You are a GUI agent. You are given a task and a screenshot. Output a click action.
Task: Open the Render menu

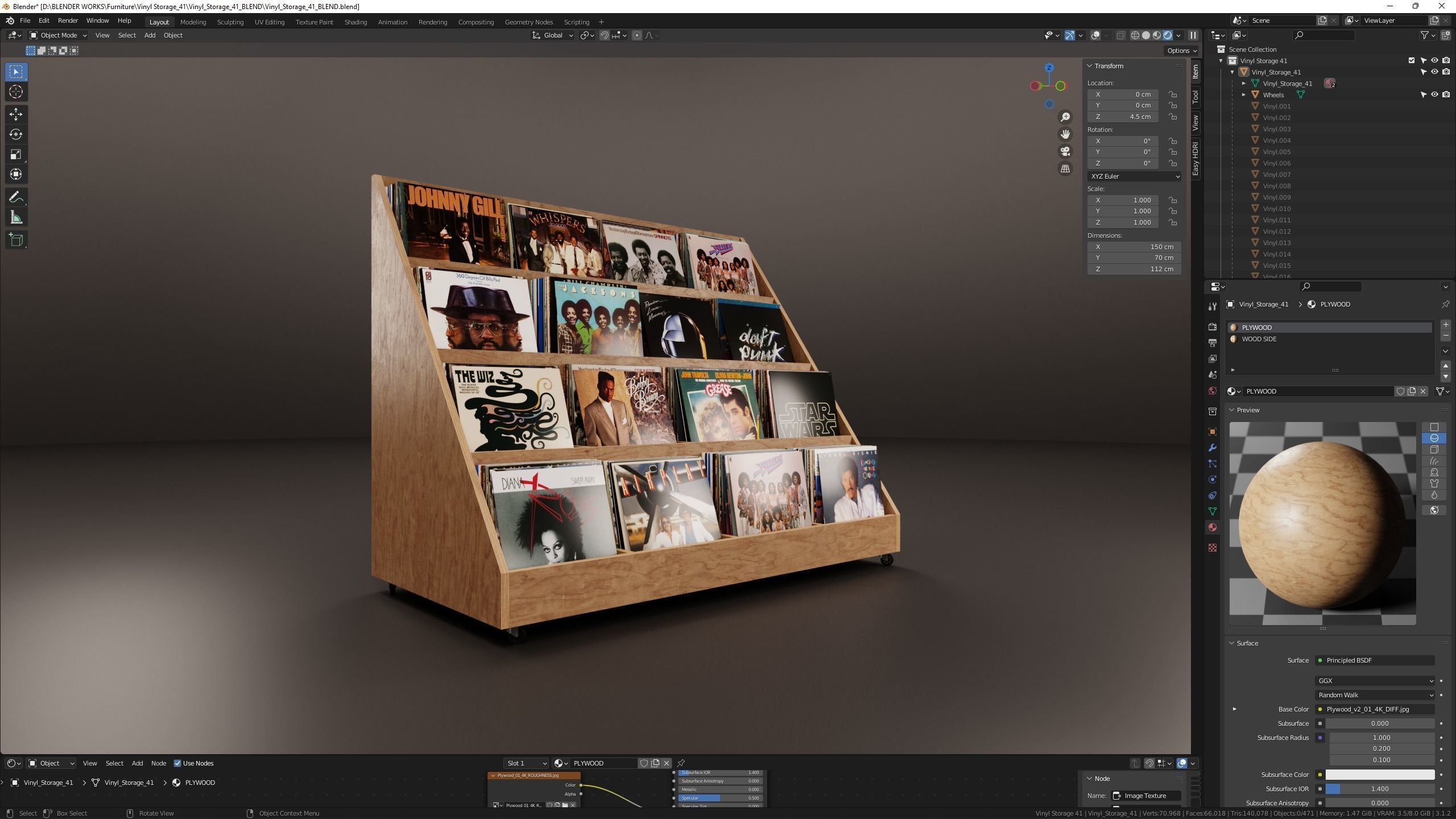coord(68,20)
